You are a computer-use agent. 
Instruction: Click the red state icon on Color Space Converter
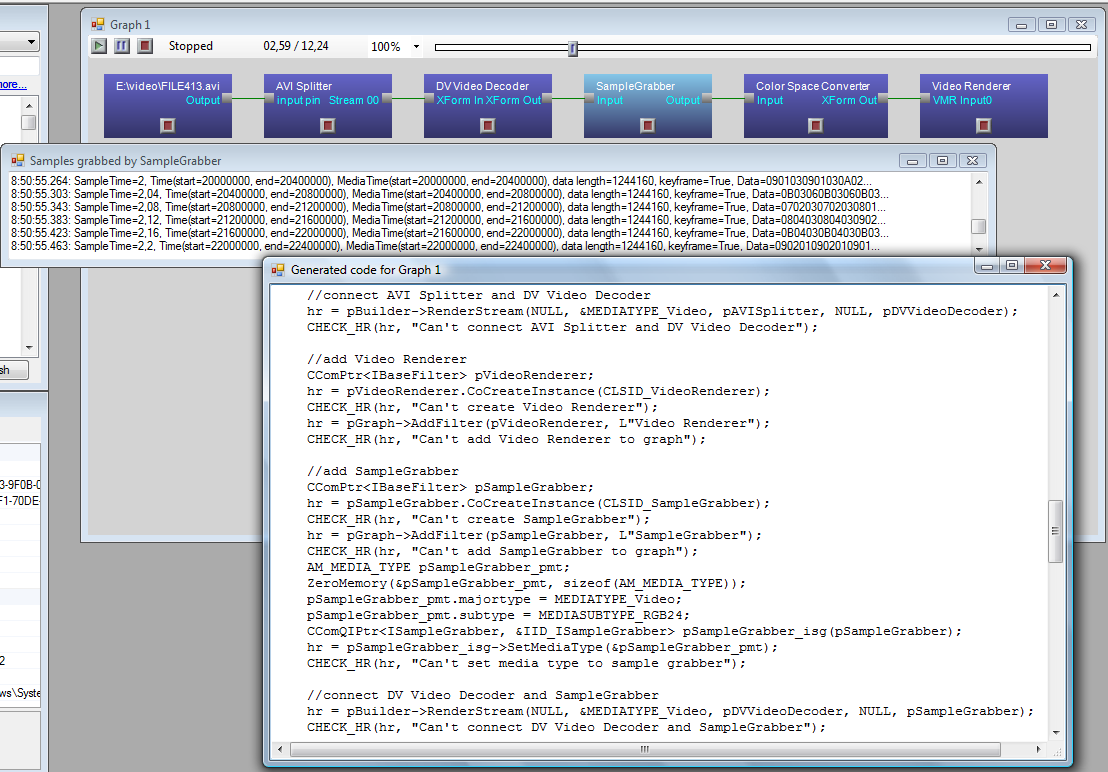[815, 126]
